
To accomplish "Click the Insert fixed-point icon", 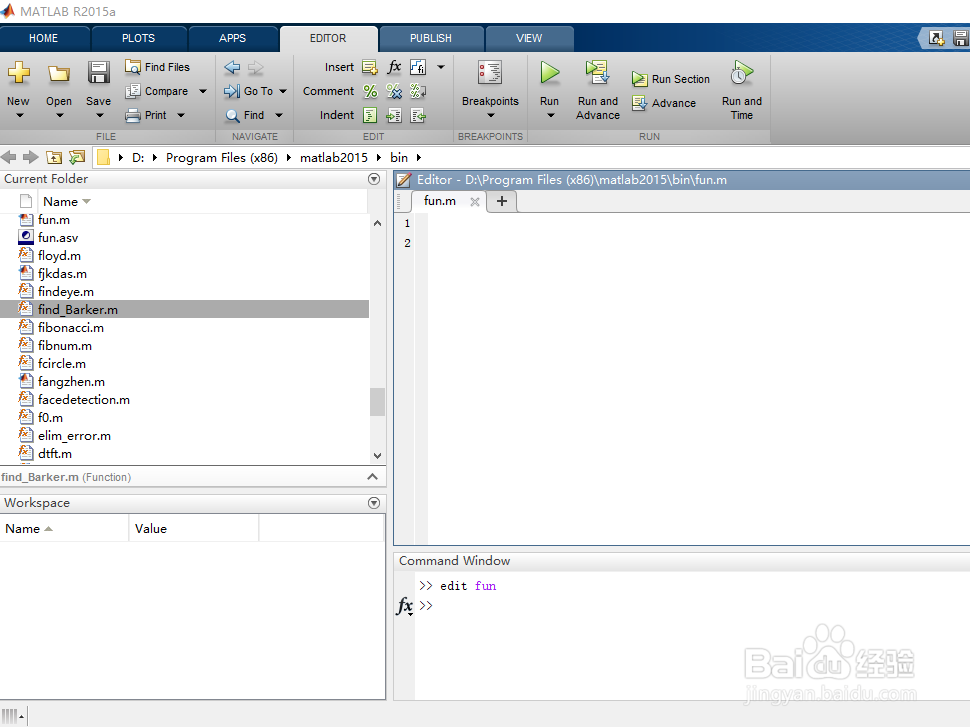I will [x=418, y=67].
